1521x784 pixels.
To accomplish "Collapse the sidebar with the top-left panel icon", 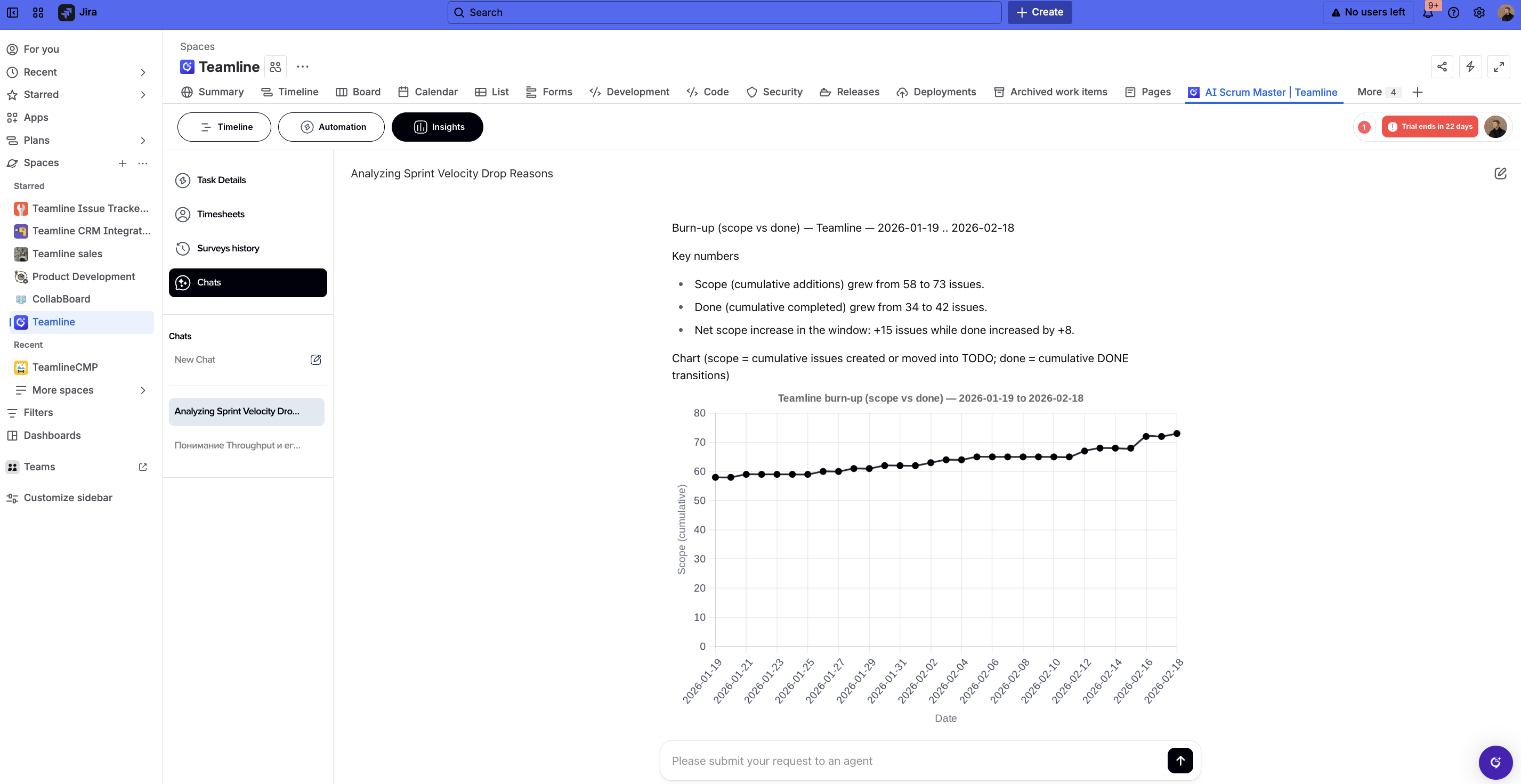I will 12,12.
